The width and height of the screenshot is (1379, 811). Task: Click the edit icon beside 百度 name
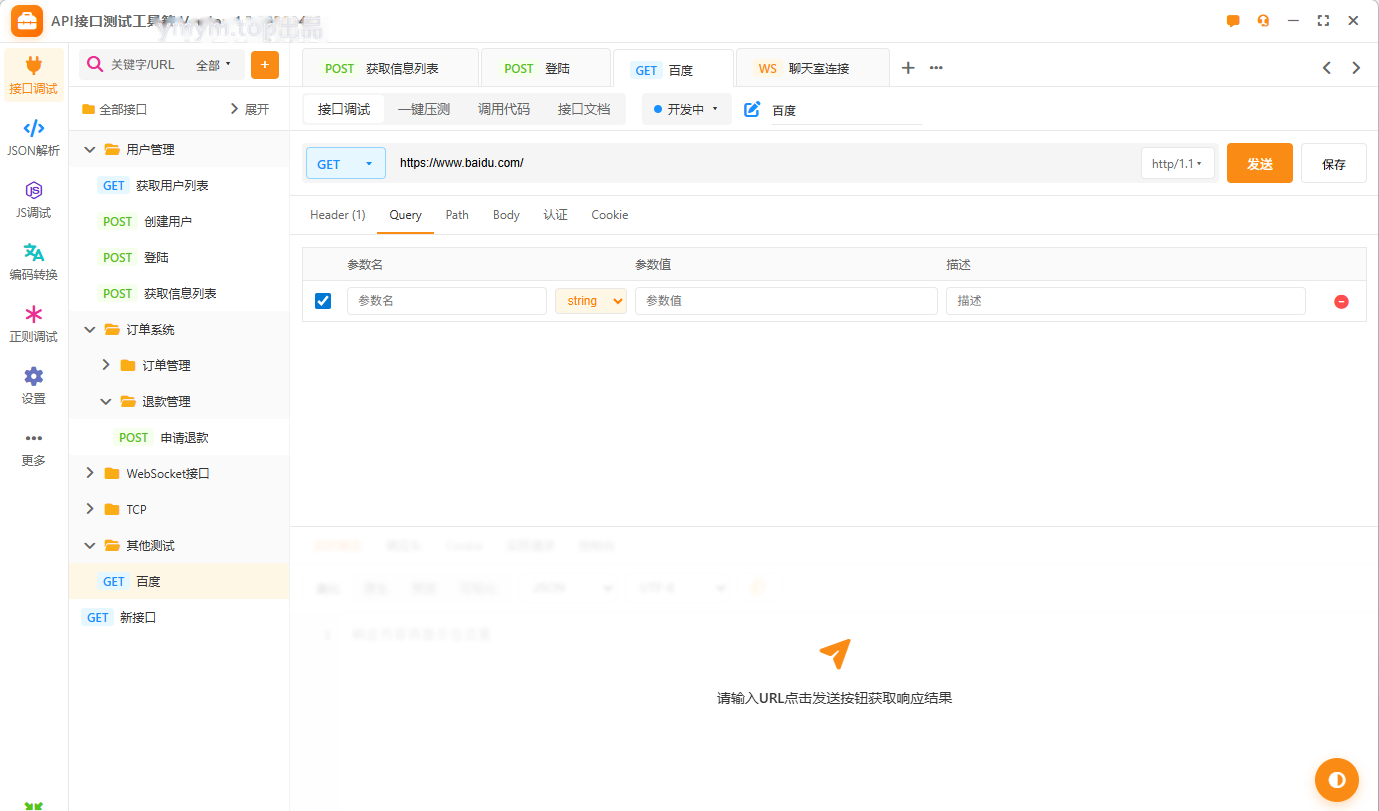click(x=752, y=110)
